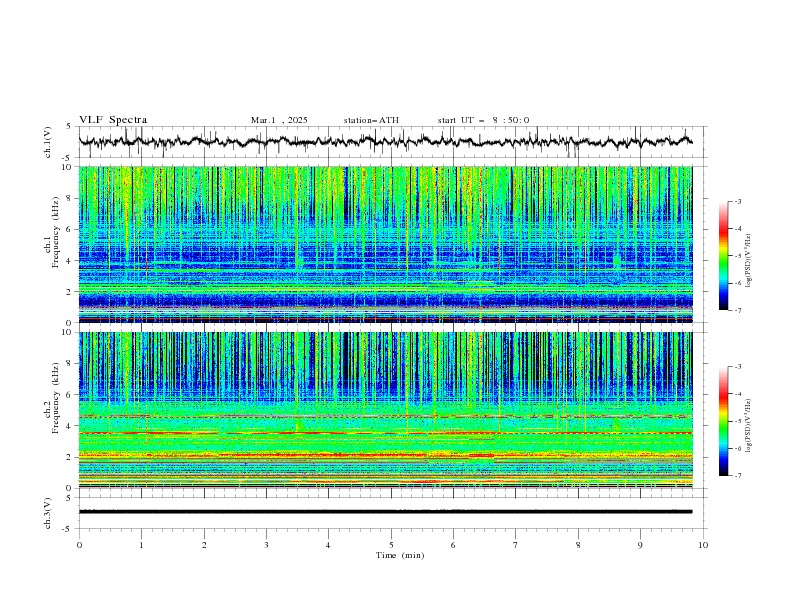This screenshot has height=612, width=792.
Task: Click the ch.1 color bar 'log(PSD)(V²/Hz)' label
Action: point(748,261)
